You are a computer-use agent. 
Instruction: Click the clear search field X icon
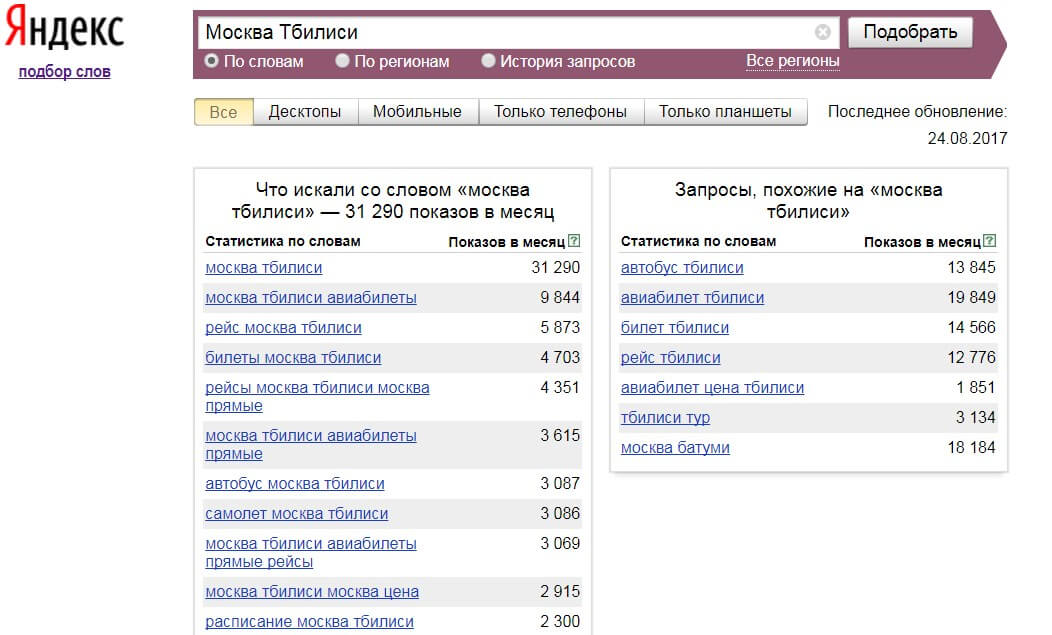pyautogui.click(x=822, y=32)
